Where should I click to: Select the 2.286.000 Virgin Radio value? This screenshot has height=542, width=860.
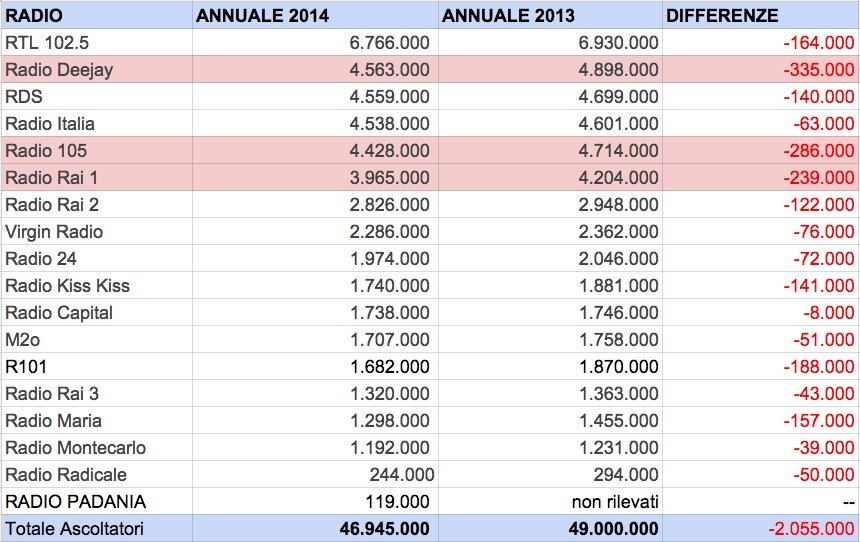pos(389,232)
